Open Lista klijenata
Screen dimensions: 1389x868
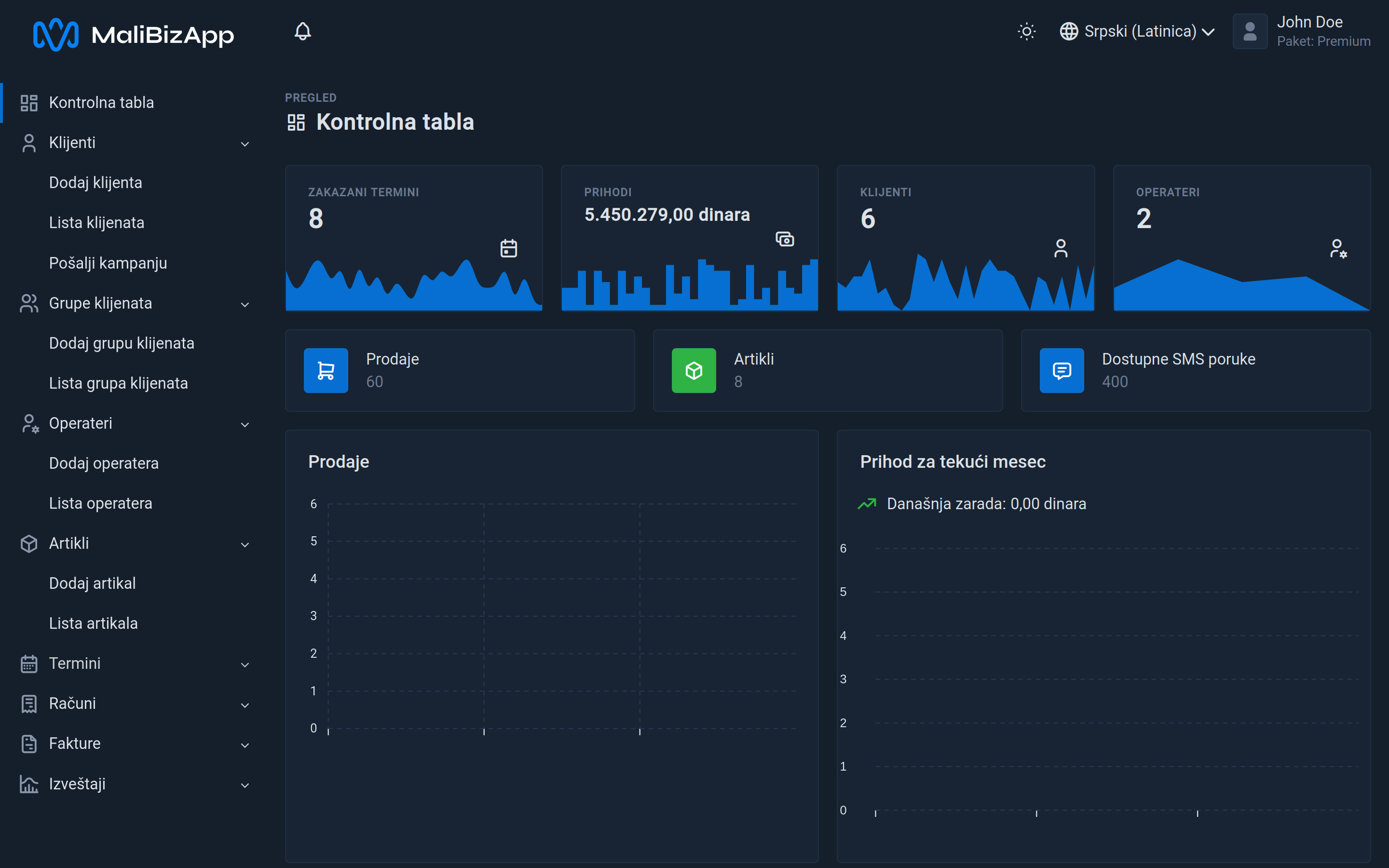tap(96, 223)
